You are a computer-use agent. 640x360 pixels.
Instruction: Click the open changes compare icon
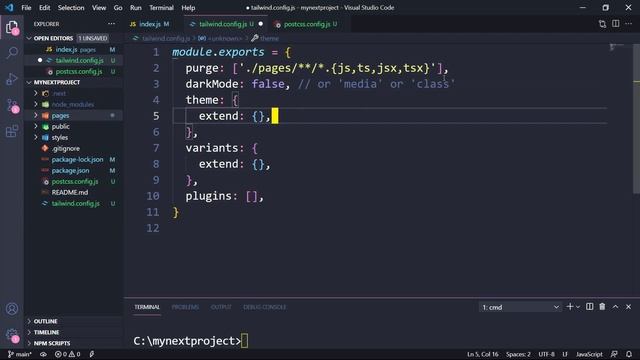[602, 24]
